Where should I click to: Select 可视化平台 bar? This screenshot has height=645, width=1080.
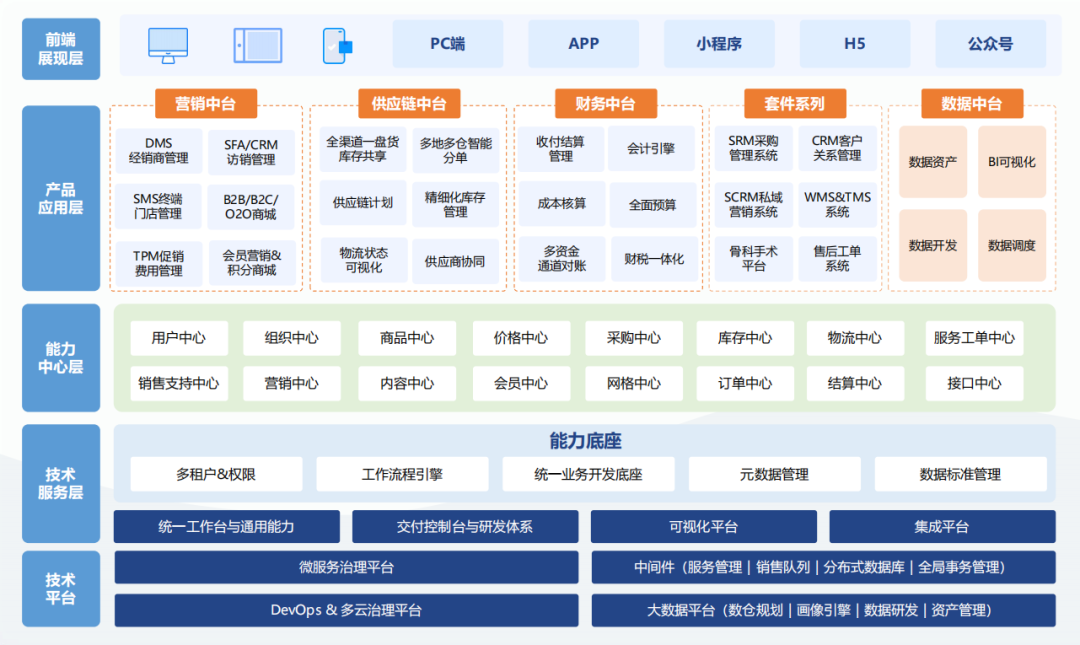tap(703, 526)
